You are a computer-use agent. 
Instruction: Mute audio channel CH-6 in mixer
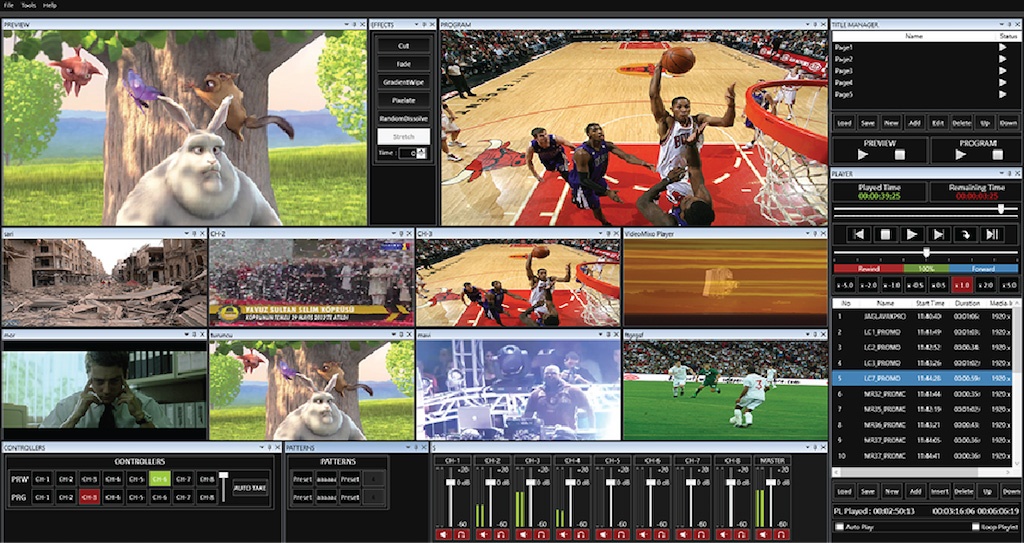coord(644,535)
